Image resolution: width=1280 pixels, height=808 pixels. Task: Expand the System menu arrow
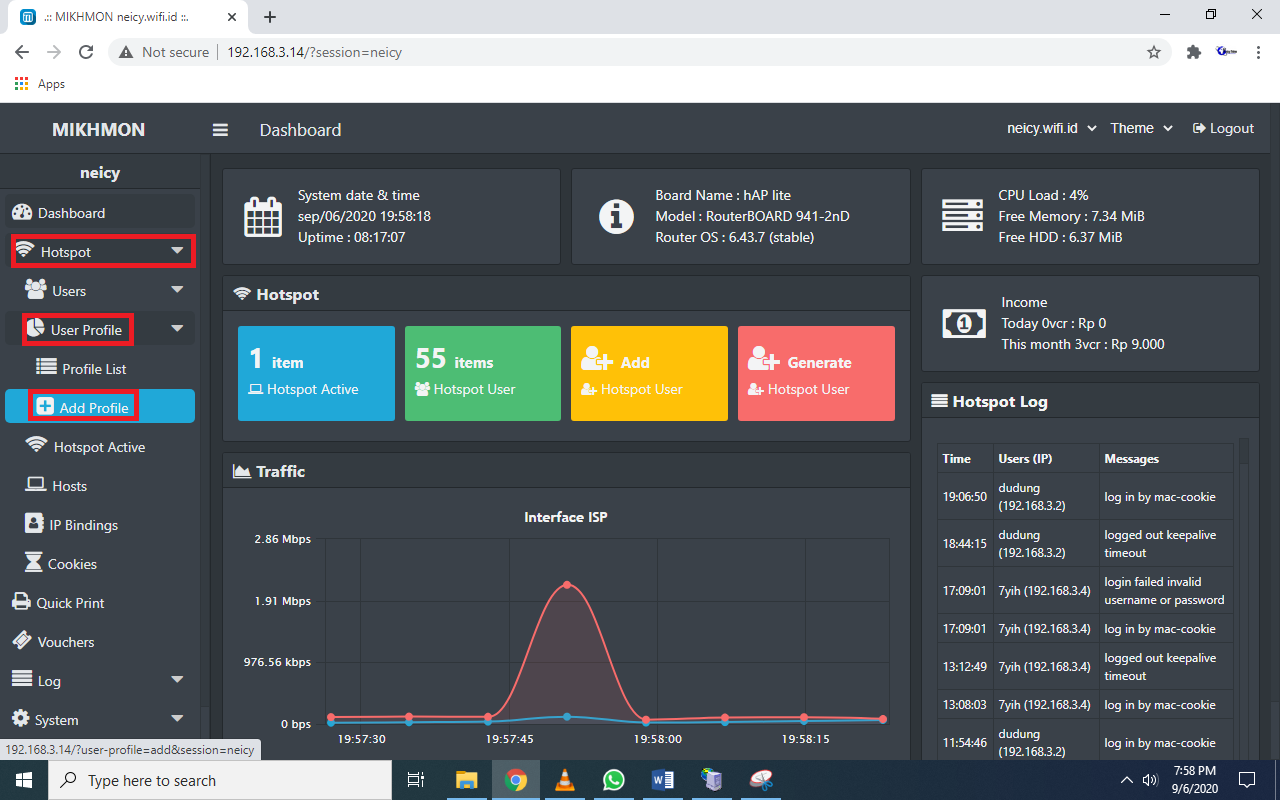pyautogui.click(x=178, y=719)
